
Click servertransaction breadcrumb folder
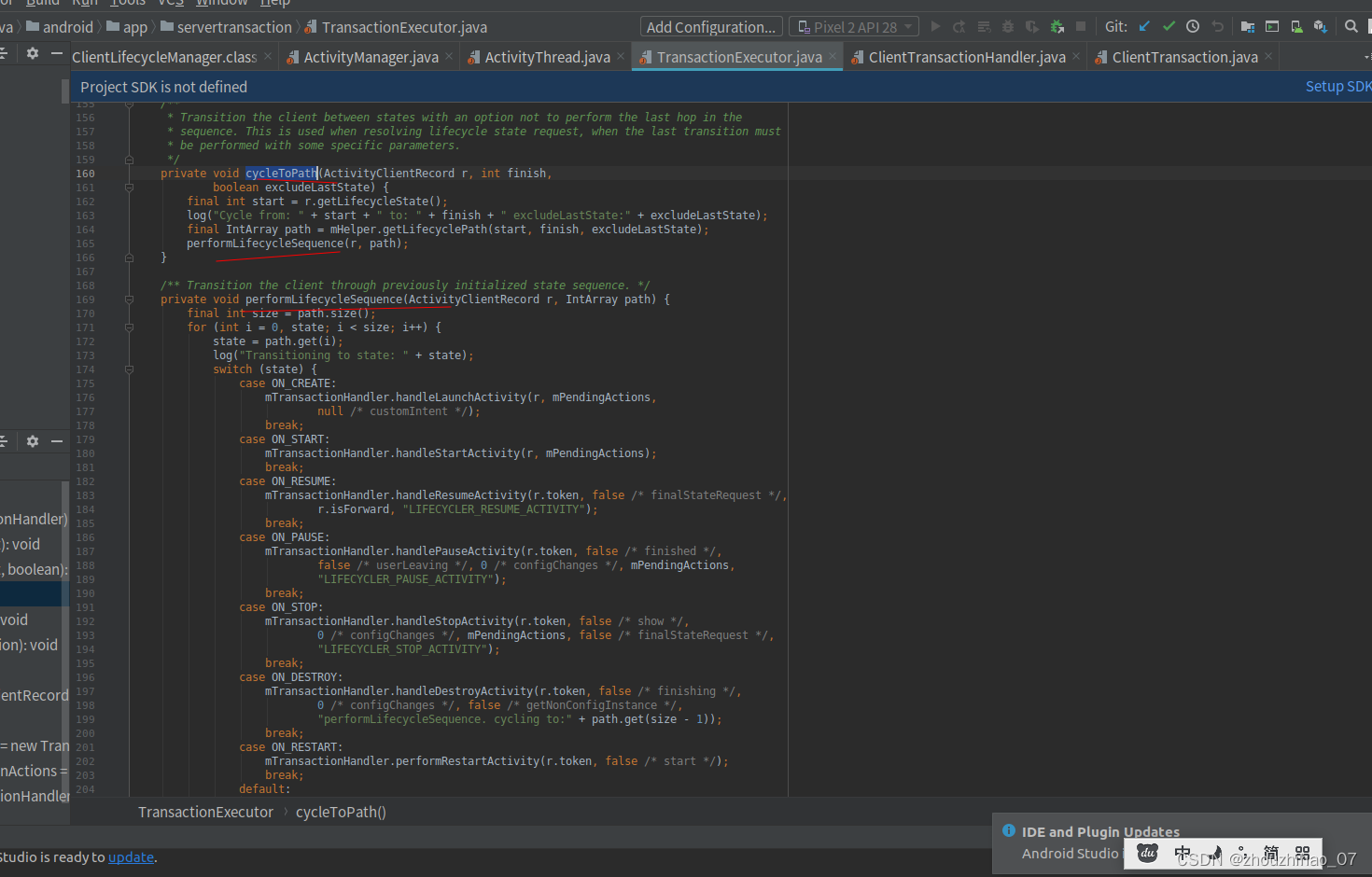point(226,27)
